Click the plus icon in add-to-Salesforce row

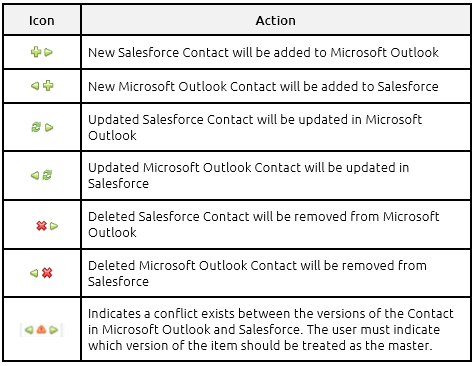pyautogui.click(x=48, y=86)
